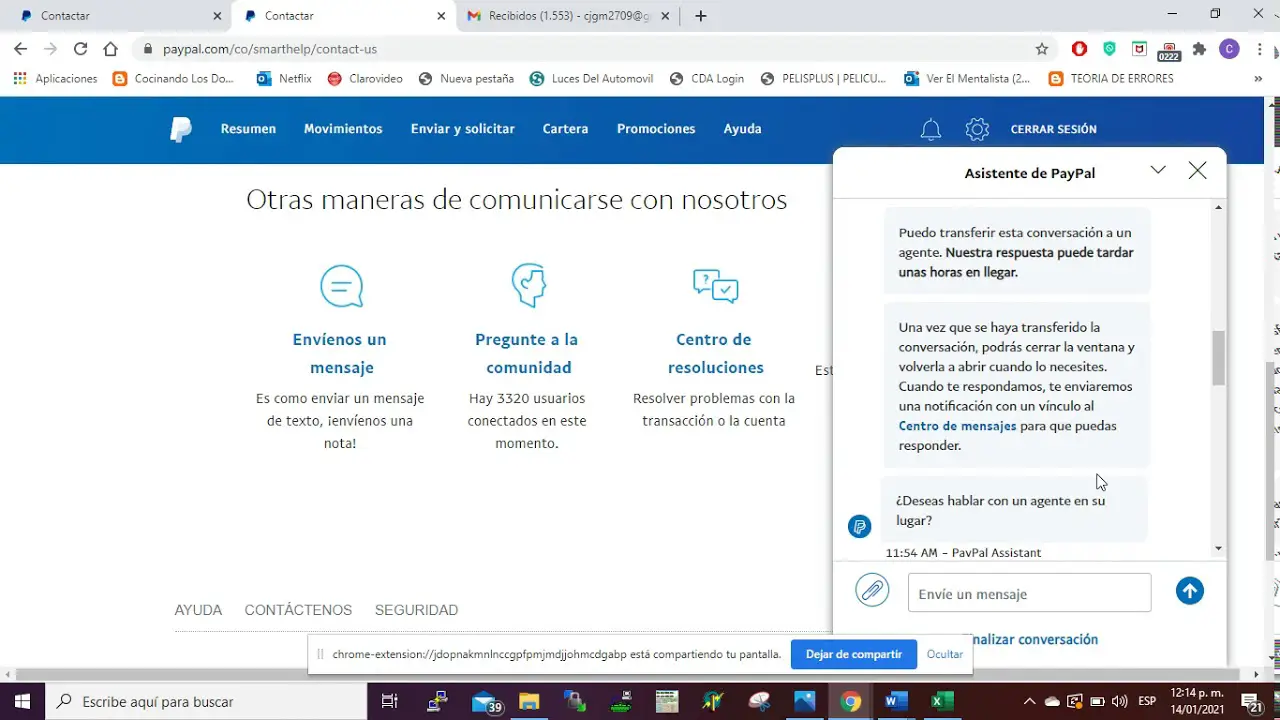Open the Chrome extensions puzzle icon
The width and height of the screenshot is (1280, 720).
(x=1199, y=48)
